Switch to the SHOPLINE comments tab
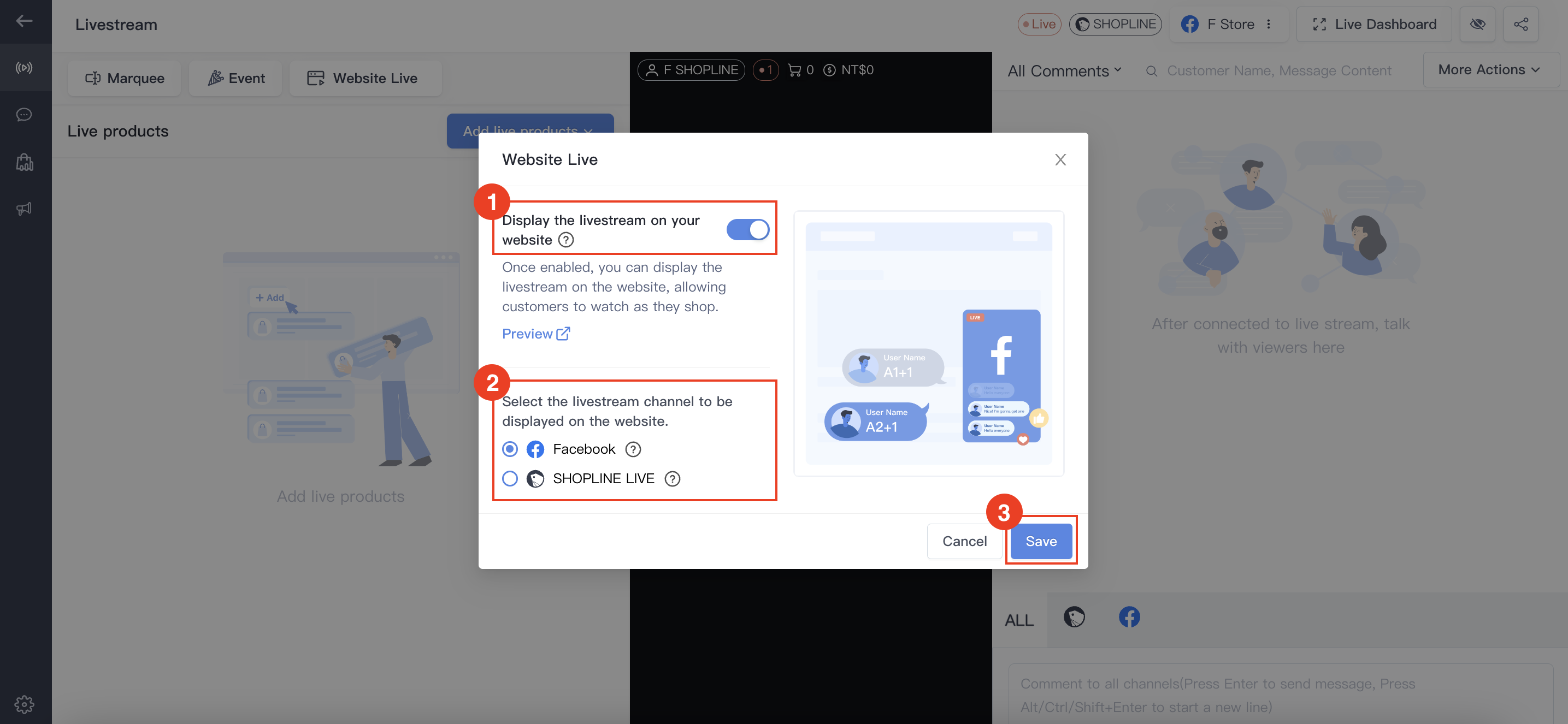Image resolution: width=1568 pixels, height=724 pixels. 1074,617
